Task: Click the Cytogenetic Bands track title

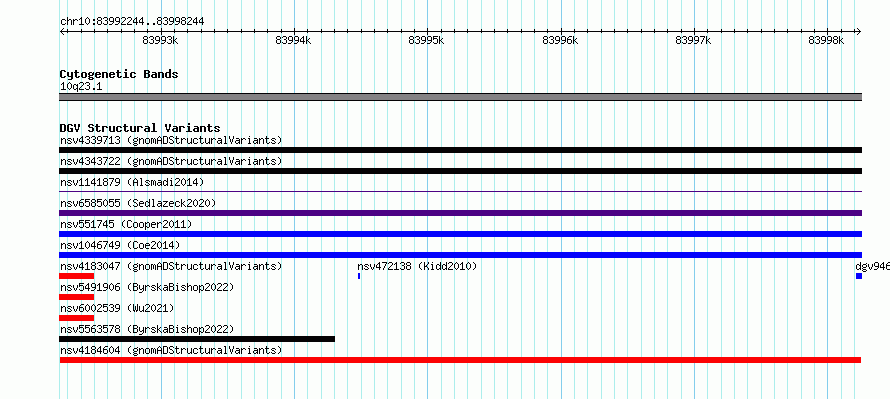Action: [119, 74]
